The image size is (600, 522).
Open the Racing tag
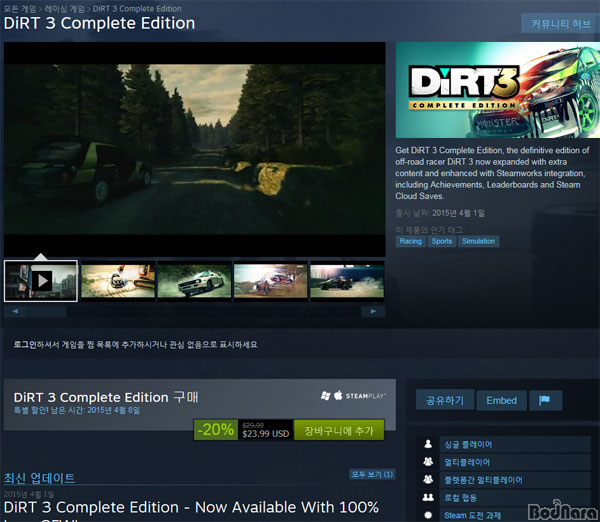click(x=411, y=241)
